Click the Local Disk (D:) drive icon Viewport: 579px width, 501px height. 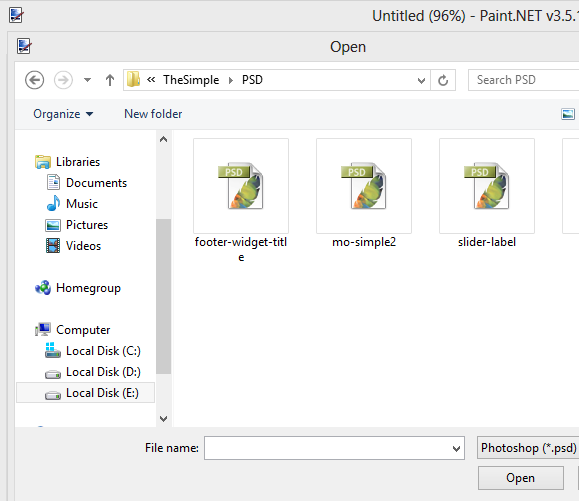53,374
